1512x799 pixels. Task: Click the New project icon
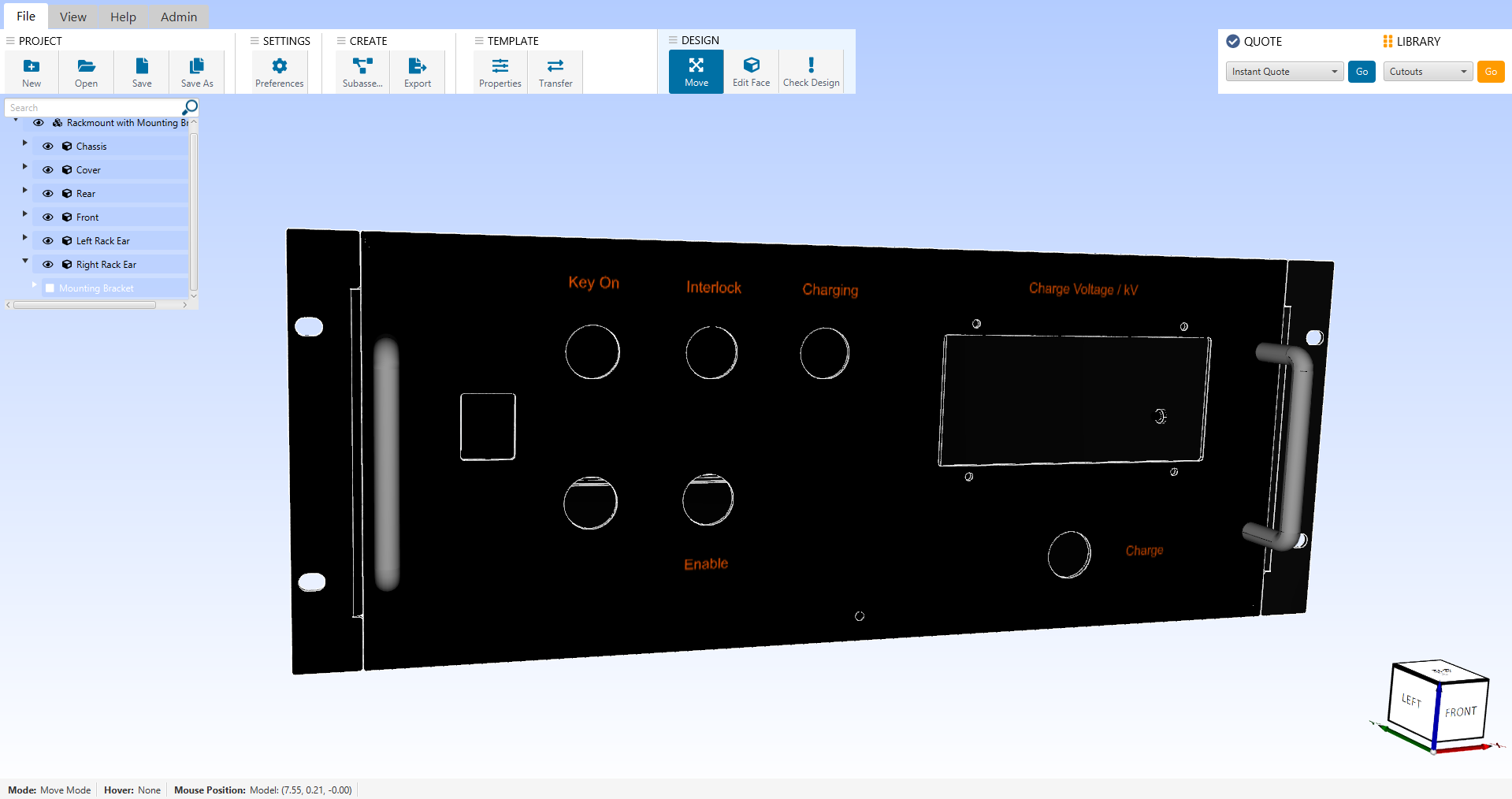[32, 67]
